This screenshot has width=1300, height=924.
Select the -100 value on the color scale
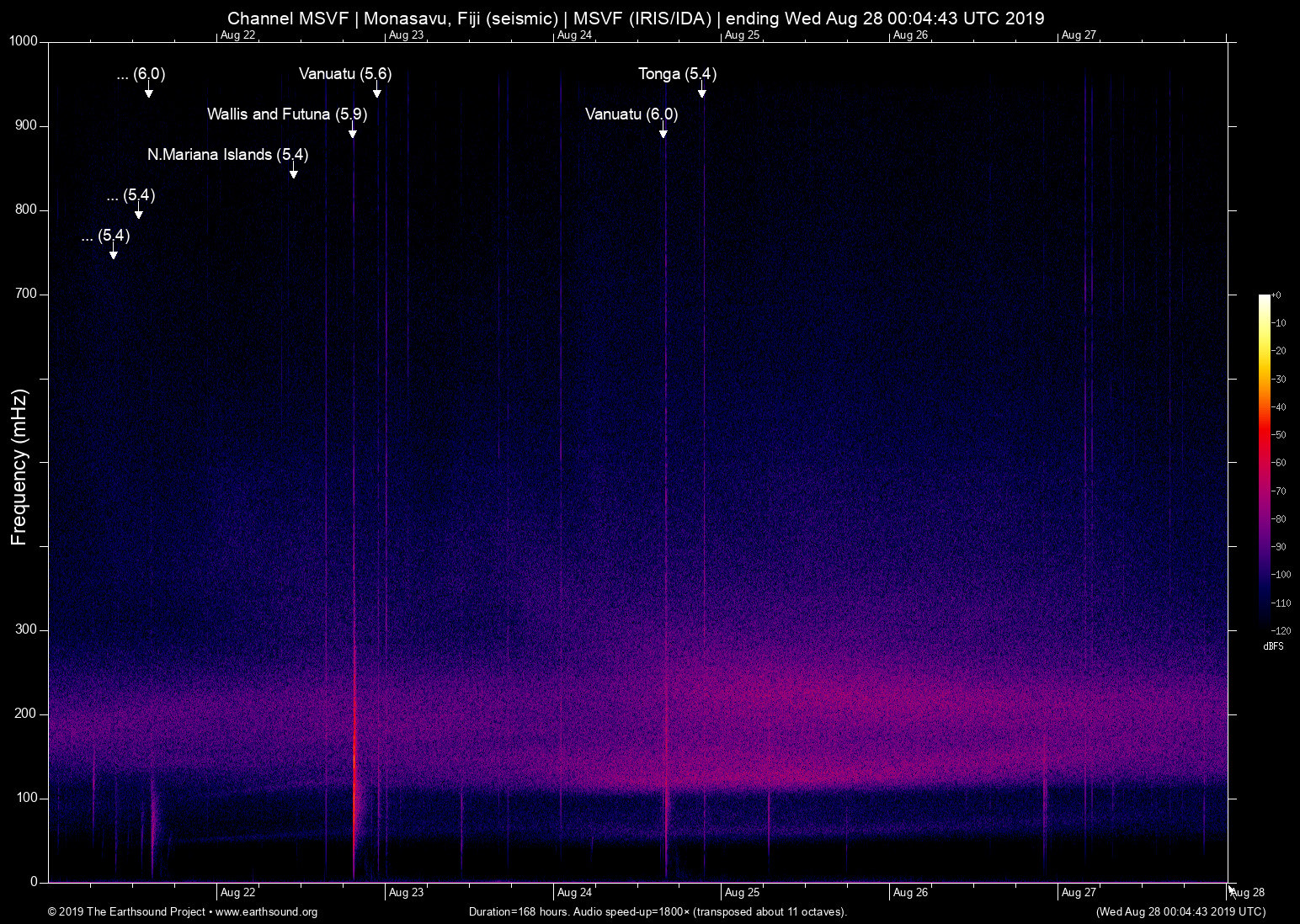(1281, 575)
